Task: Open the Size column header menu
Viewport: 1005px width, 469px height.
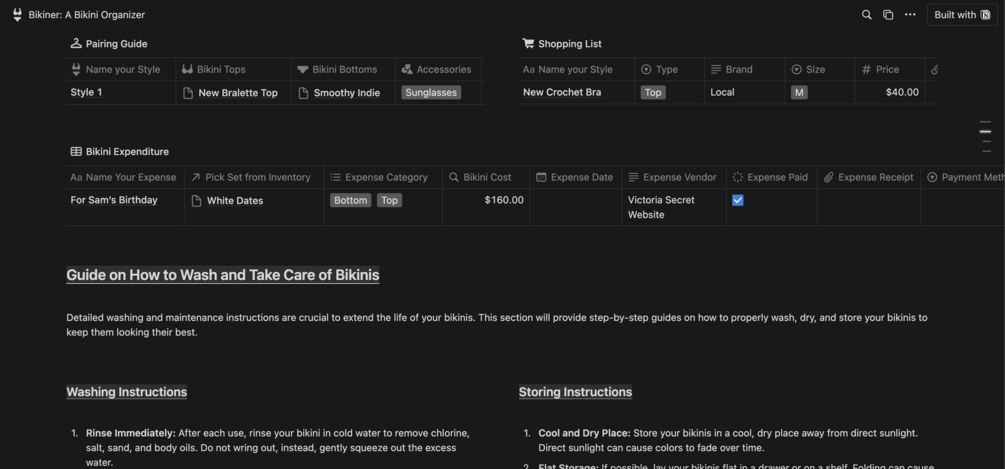Action: pyautogui.click(x=820, y=69)
